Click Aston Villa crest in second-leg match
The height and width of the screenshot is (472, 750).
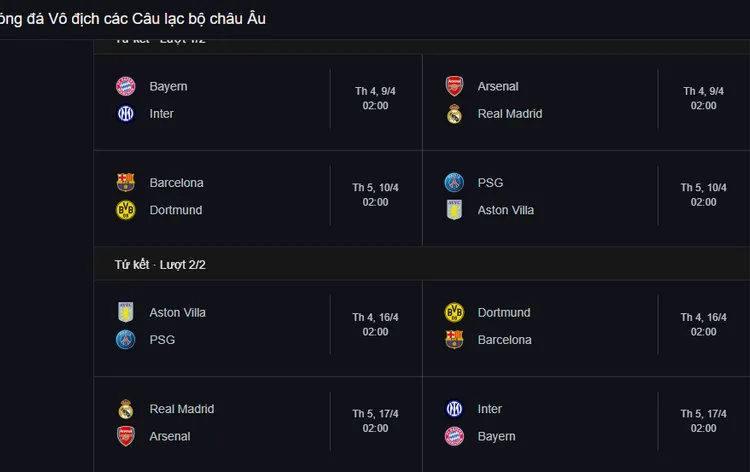point(126,312)
